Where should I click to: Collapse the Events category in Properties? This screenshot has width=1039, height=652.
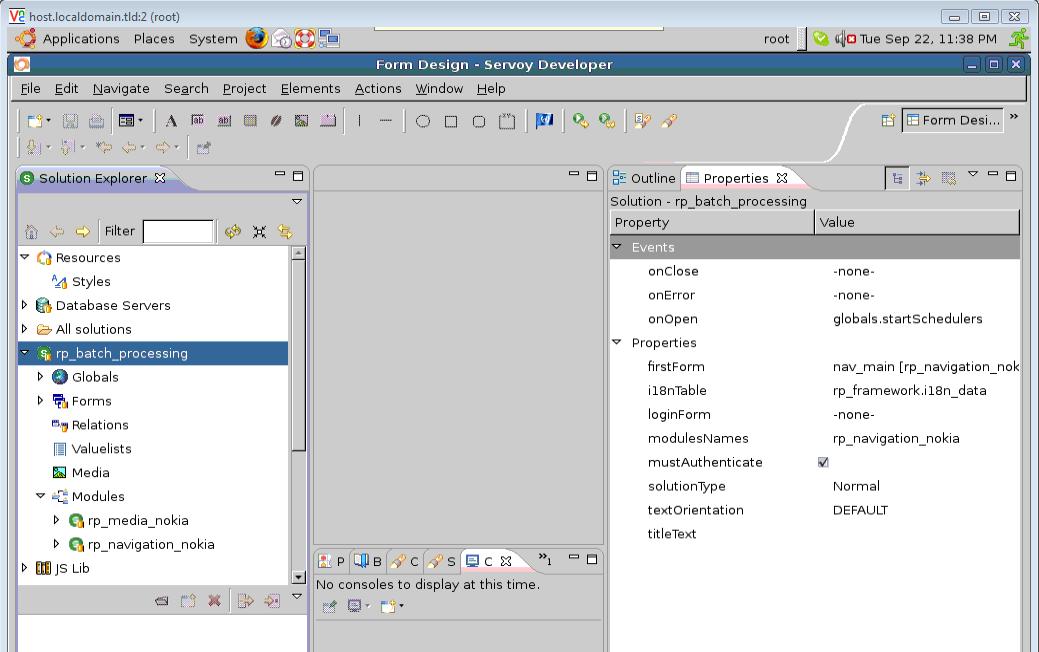[x=617, y=246]
